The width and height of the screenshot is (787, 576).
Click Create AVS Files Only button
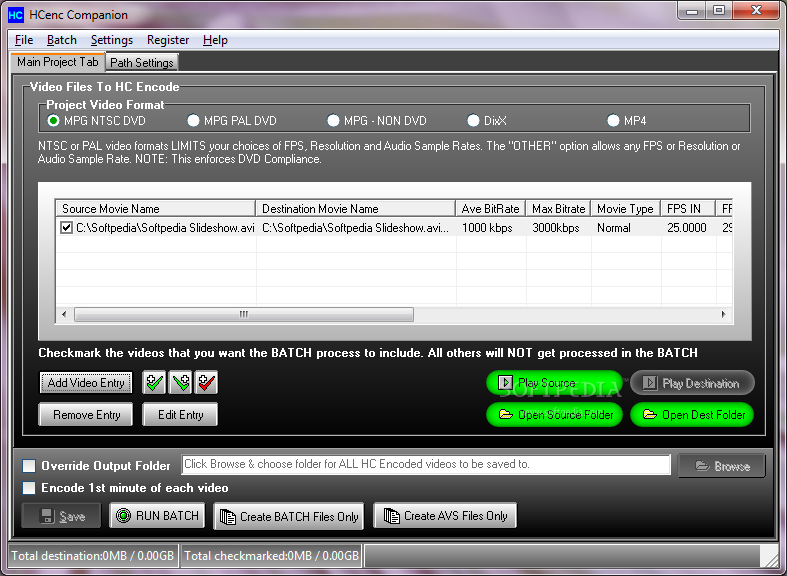point(445,516)
